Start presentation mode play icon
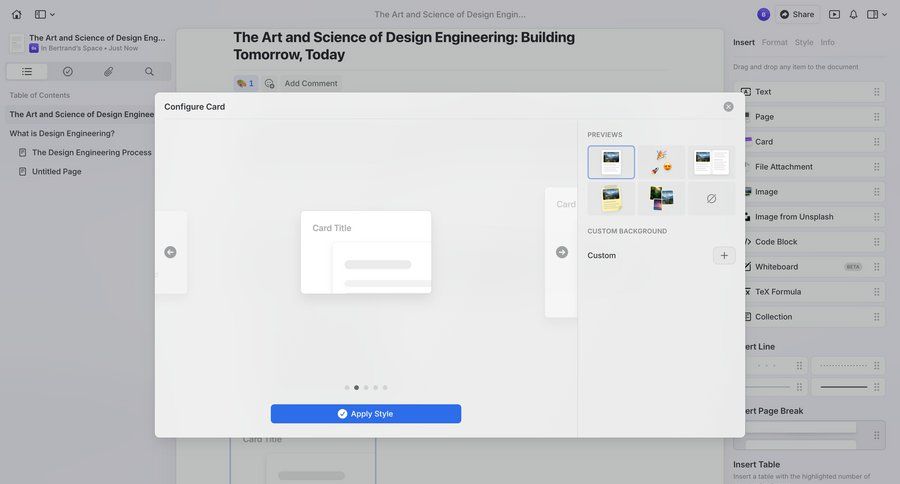The width and height of the screenshot is (900, 484). (834, 14)
